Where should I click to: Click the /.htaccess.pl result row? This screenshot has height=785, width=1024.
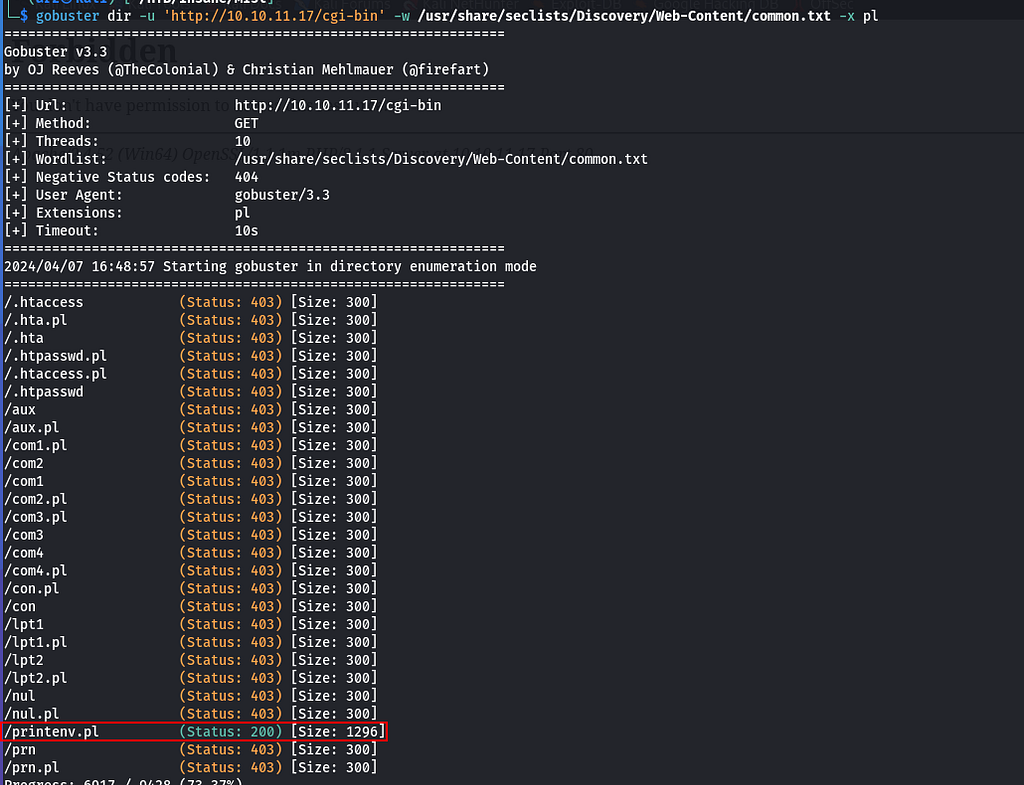(191, 374)
